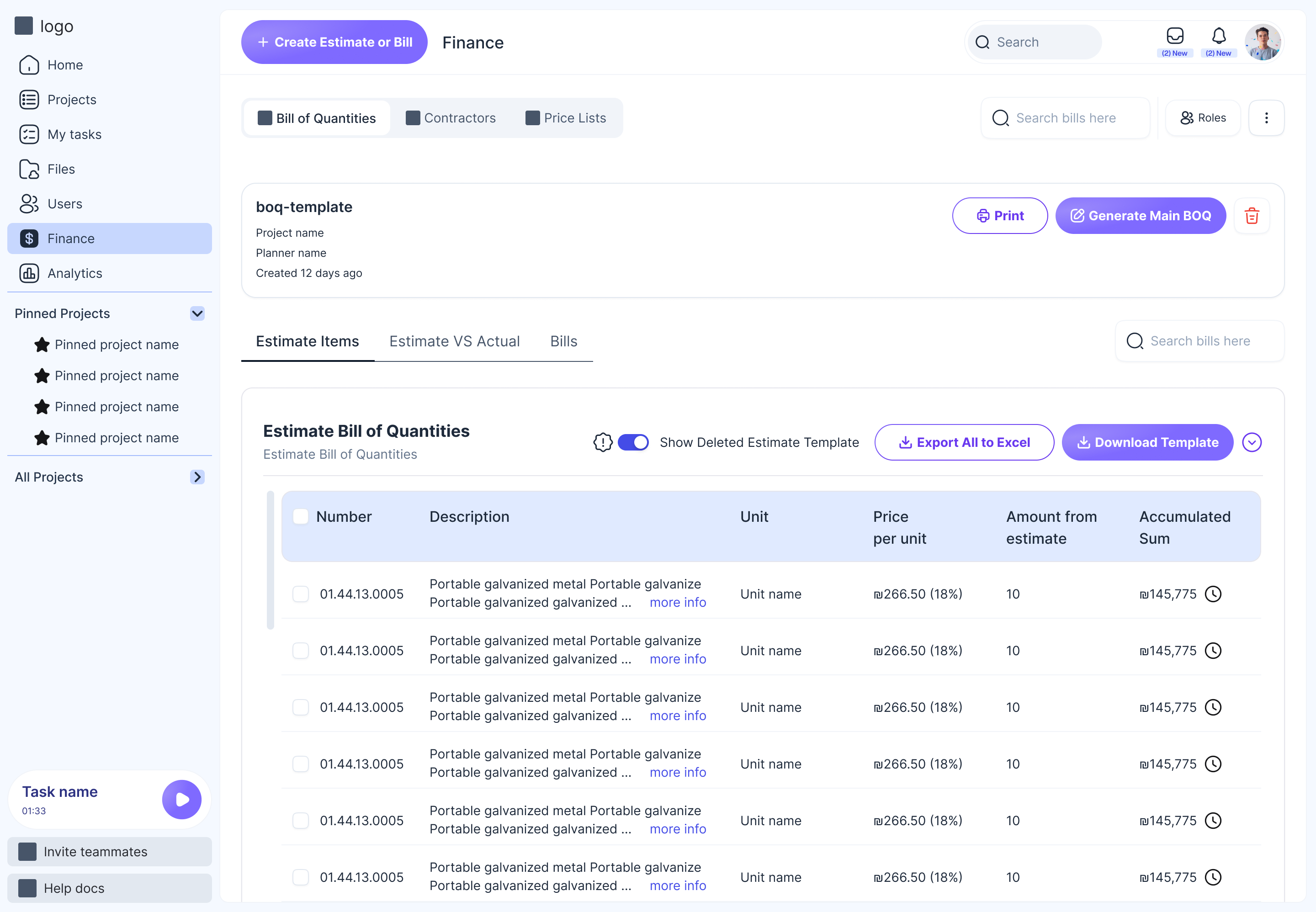Collapse the Pinned Projects section
The width and height of the screenshot is (1316, 912).
197,314
